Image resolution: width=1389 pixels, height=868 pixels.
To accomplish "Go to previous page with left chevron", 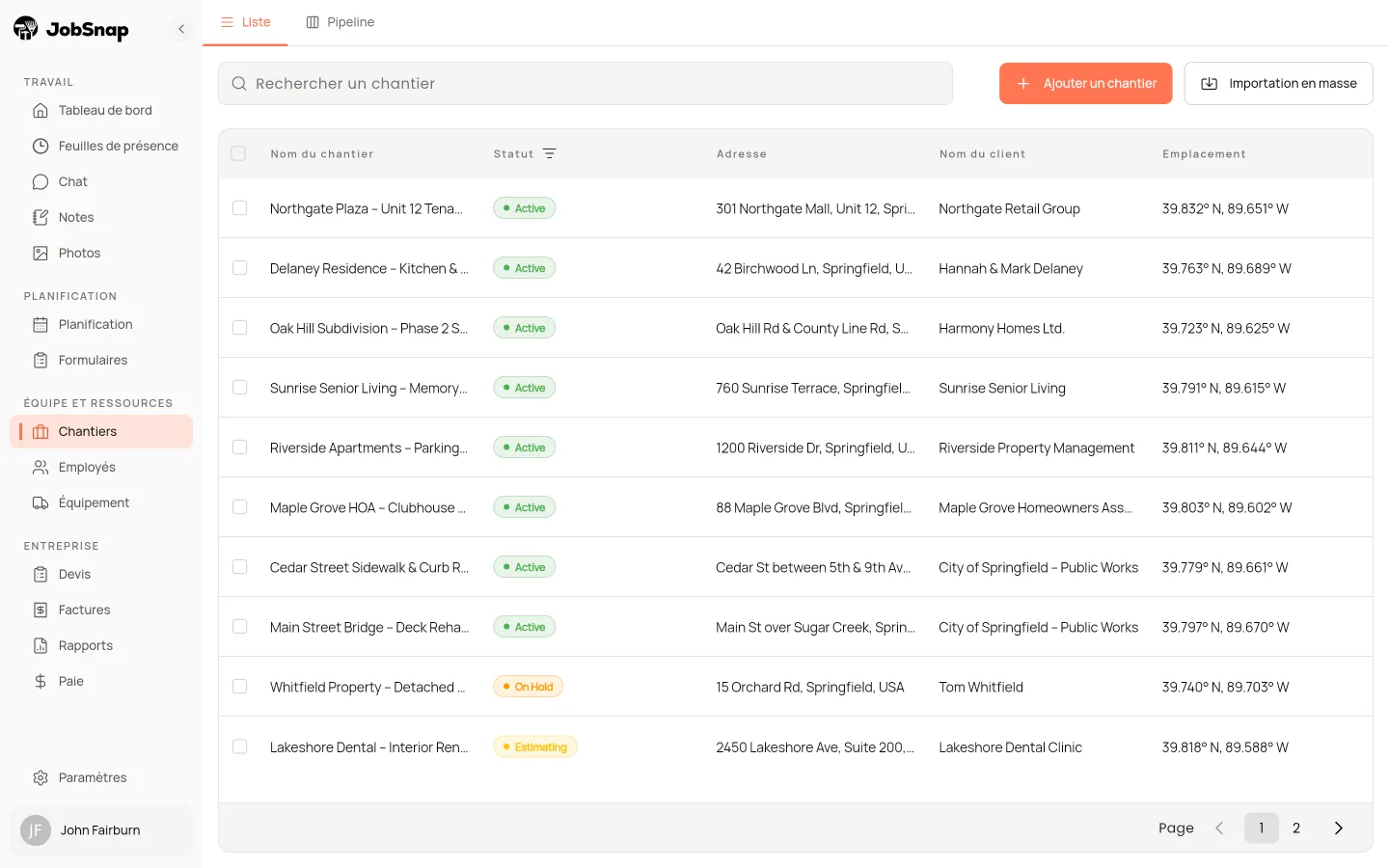I will [x=1219, y=828].
